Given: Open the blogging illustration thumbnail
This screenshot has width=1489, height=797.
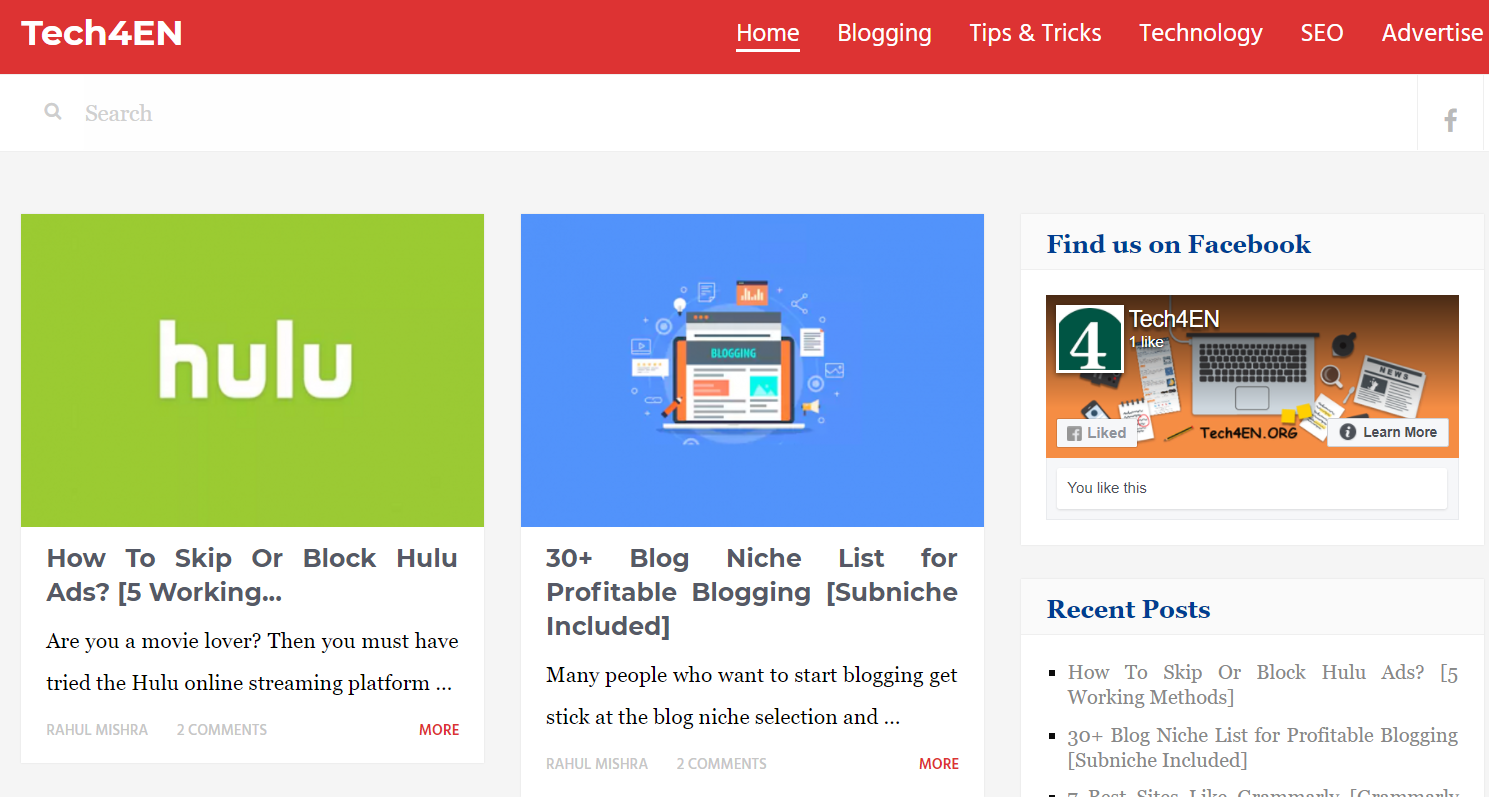Looking at the screenshot, I should point(752,370).
